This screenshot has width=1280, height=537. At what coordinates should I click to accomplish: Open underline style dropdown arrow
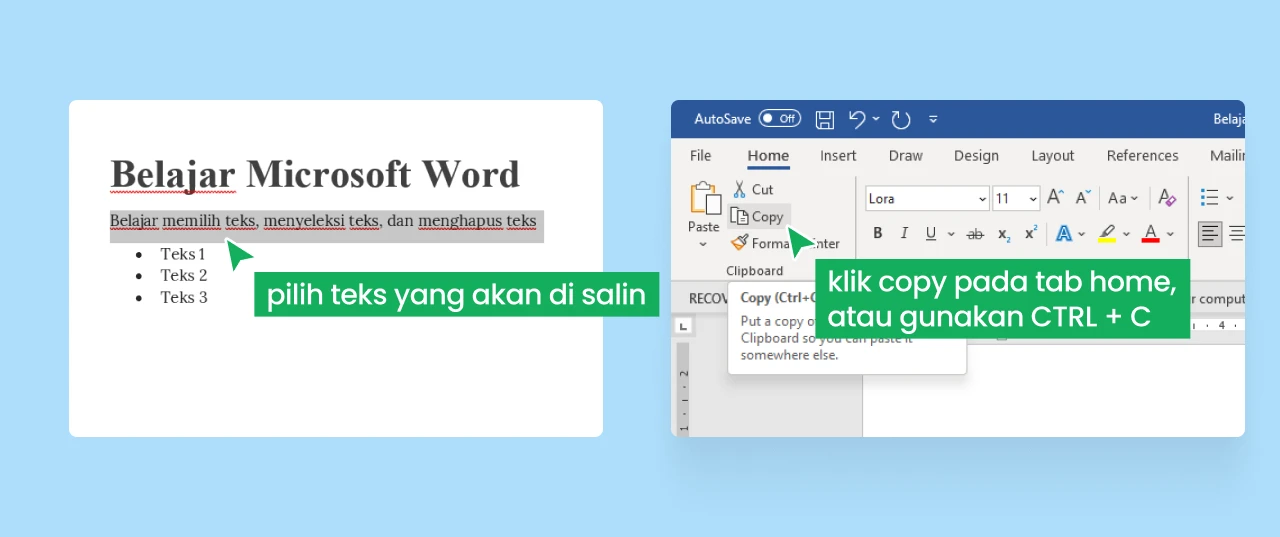pos(950,234)
